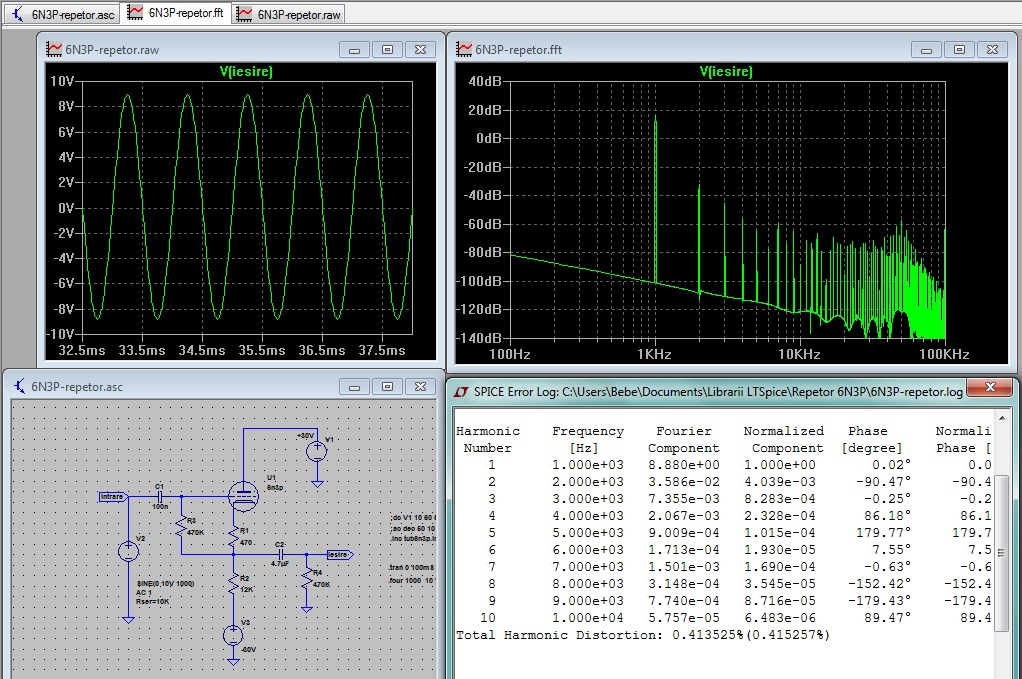
Task: Click the SINE(0 10V 1000) source text
Action: (165, 584)
